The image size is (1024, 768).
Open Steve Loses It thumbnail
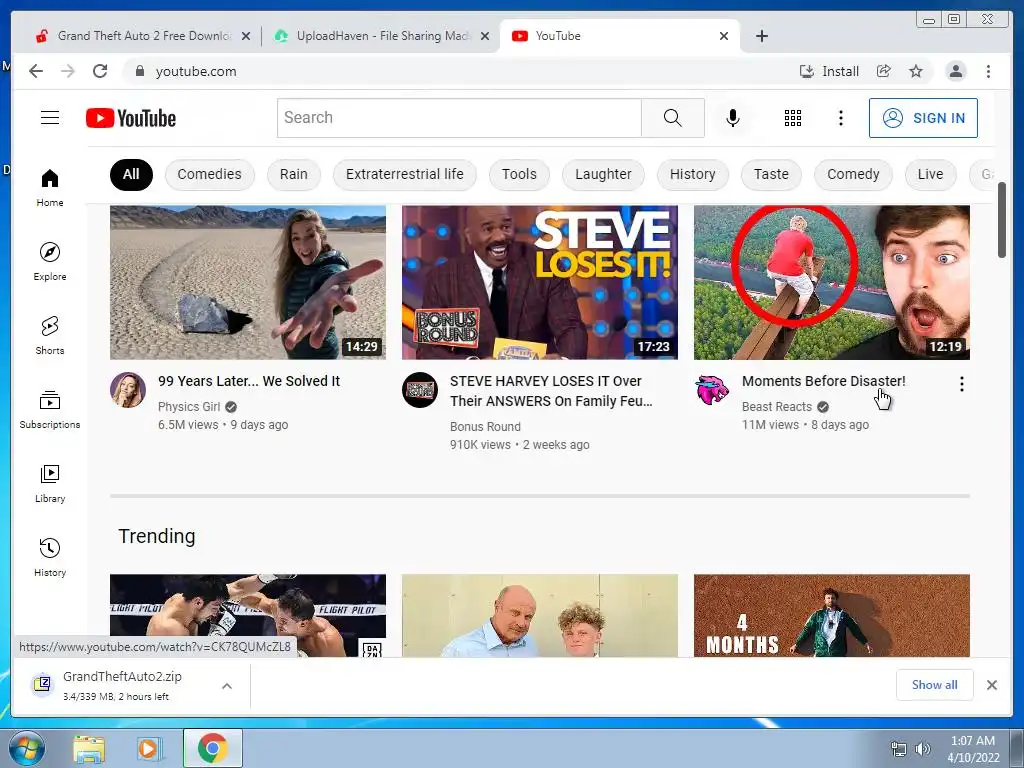click(x=539, y=282)
